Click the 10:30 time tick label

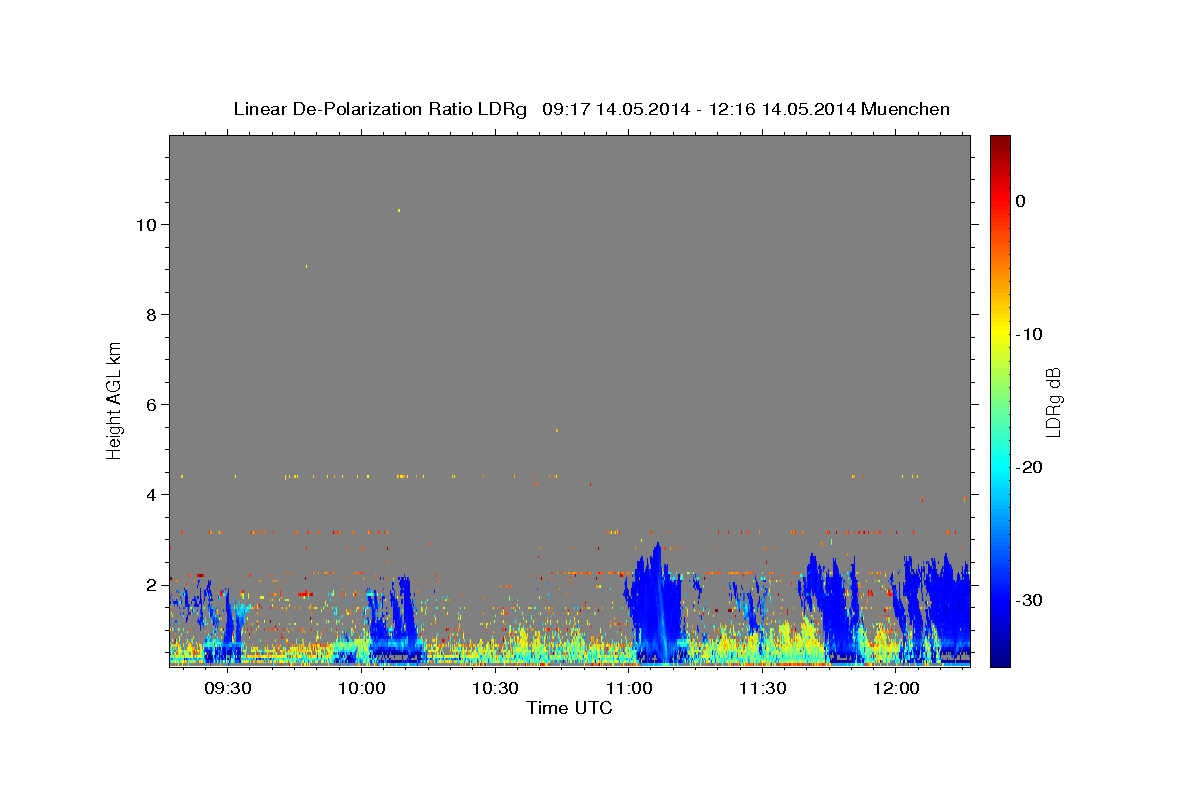[495, 689]
